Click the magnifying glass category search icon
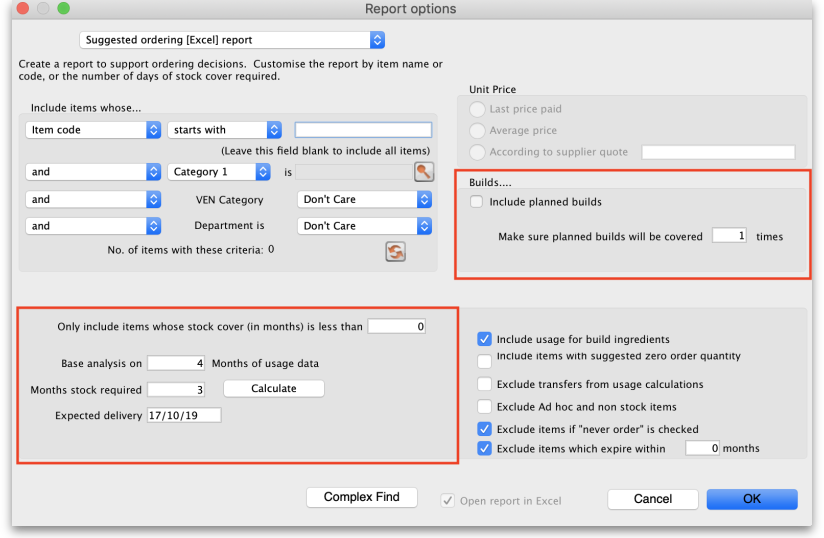 click(x=424, y=172)
